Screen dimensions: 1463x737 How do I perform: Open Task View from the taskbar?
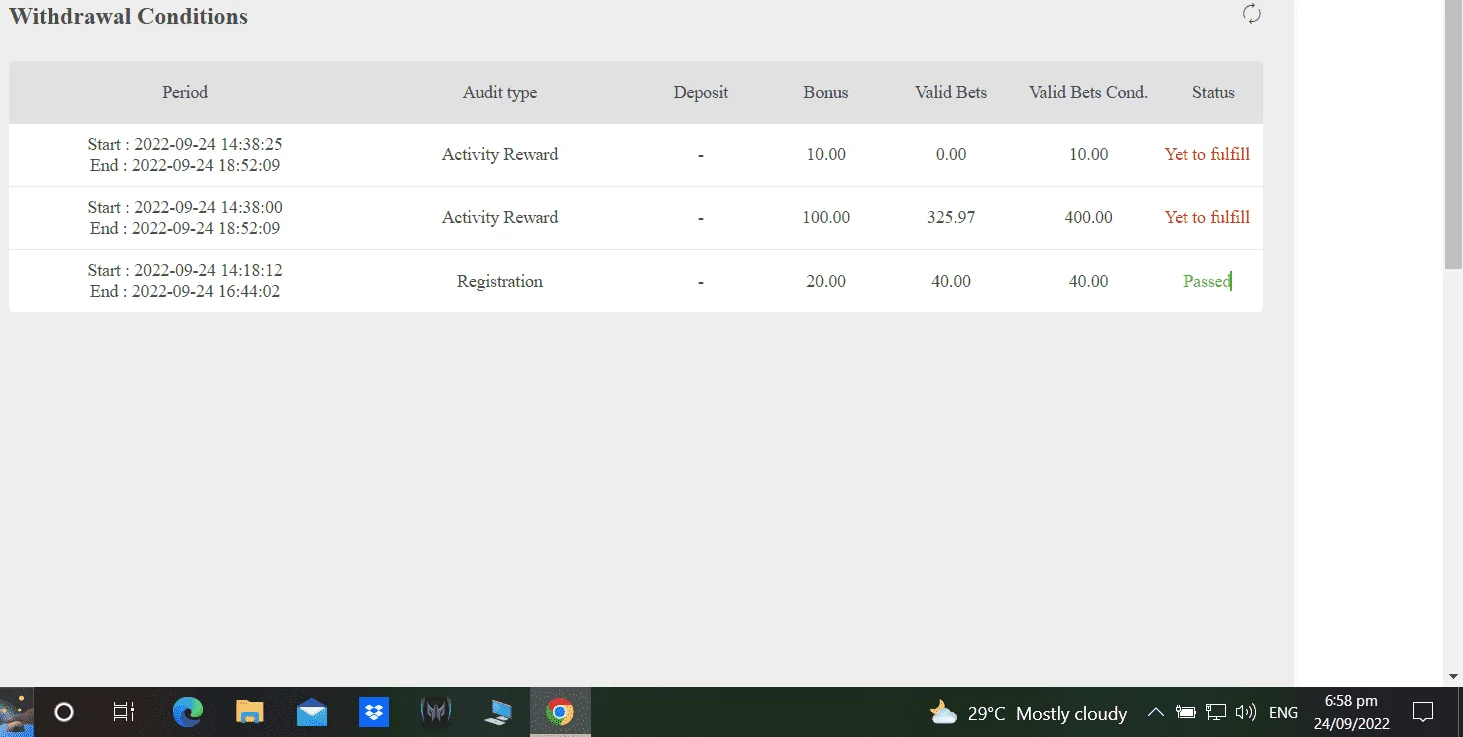point(124,712)
